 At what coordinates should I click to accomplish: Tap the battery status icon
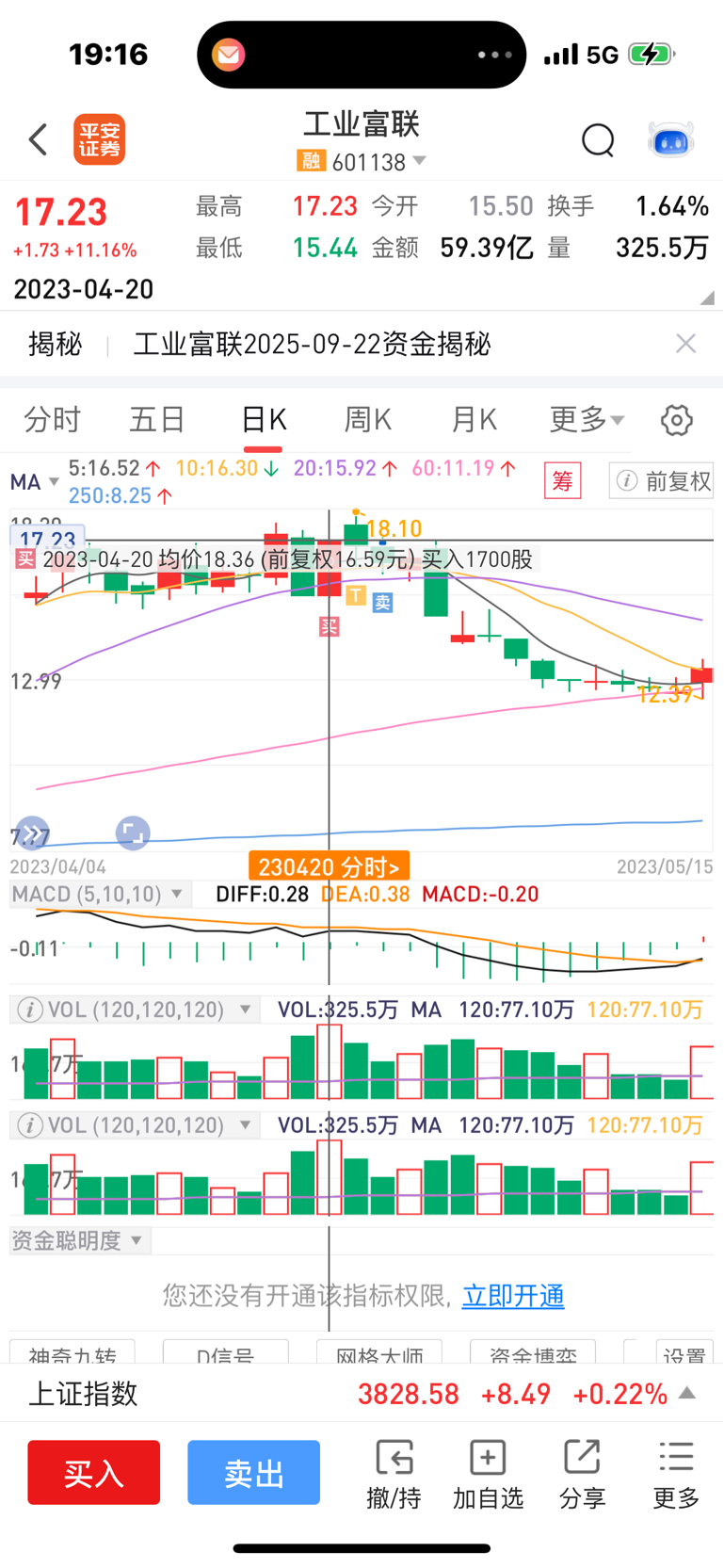[651, 55]
